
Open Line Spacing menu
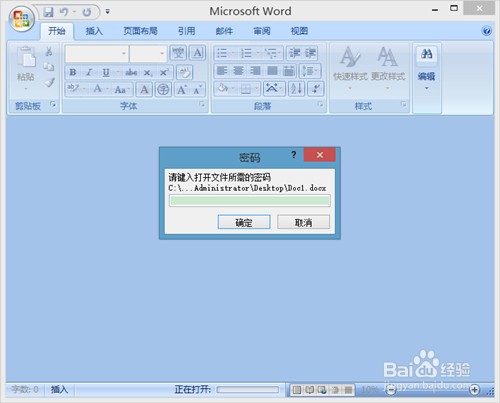310,71
